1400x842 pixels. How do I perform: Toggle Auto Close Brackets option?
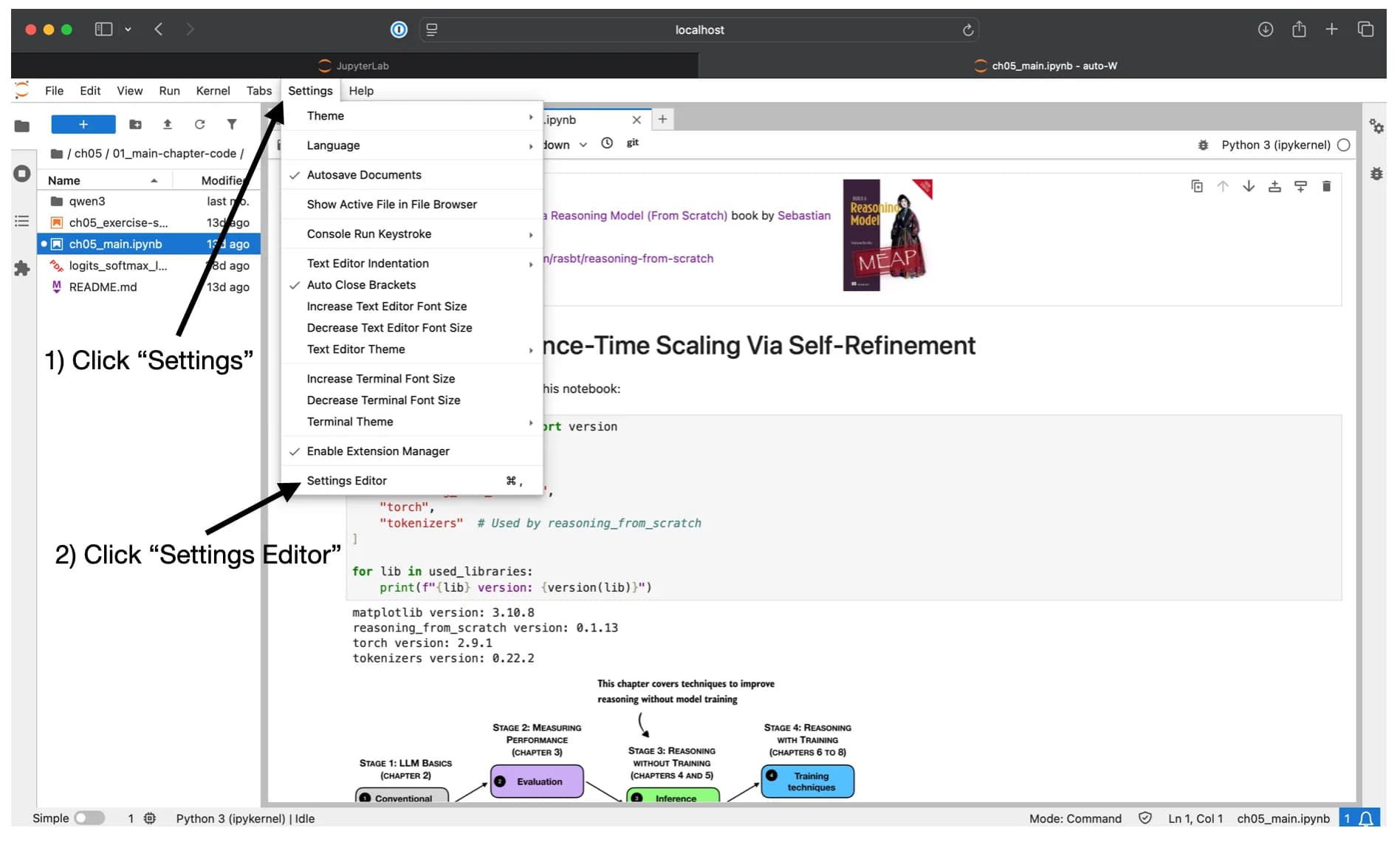412,285
